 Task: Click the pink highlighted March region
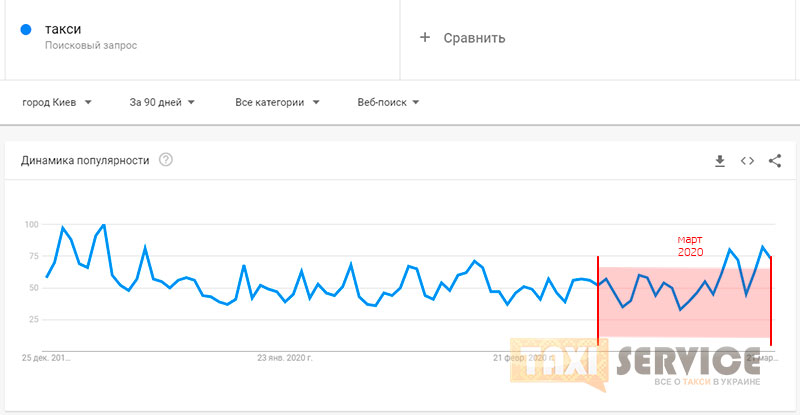[684, 302]
